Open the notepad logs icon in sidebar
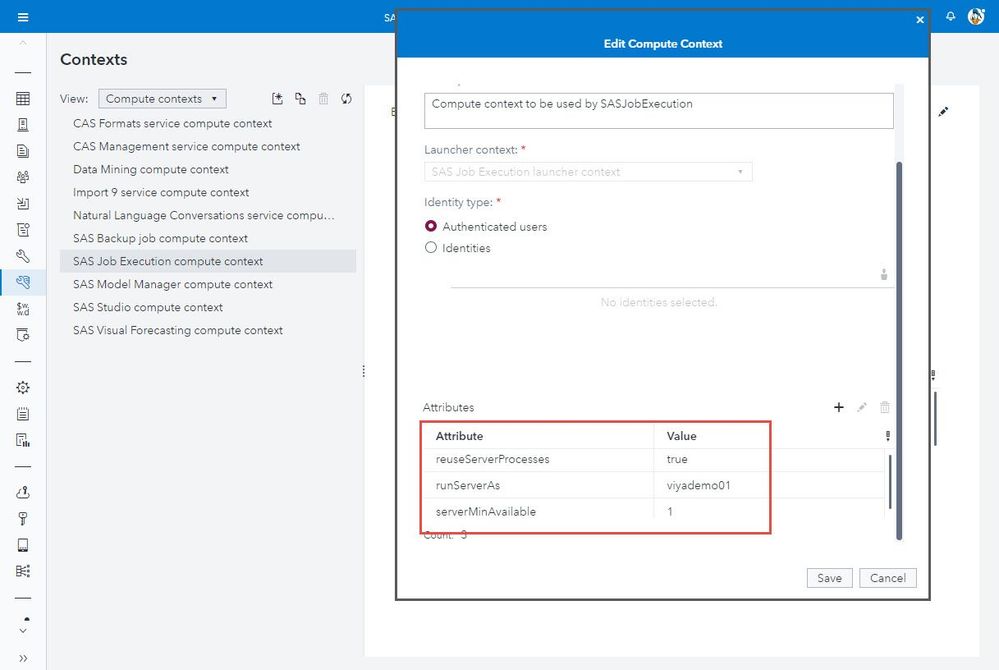Image resolution: width=999 pixels, height=670 pixels. pos(23,414)
